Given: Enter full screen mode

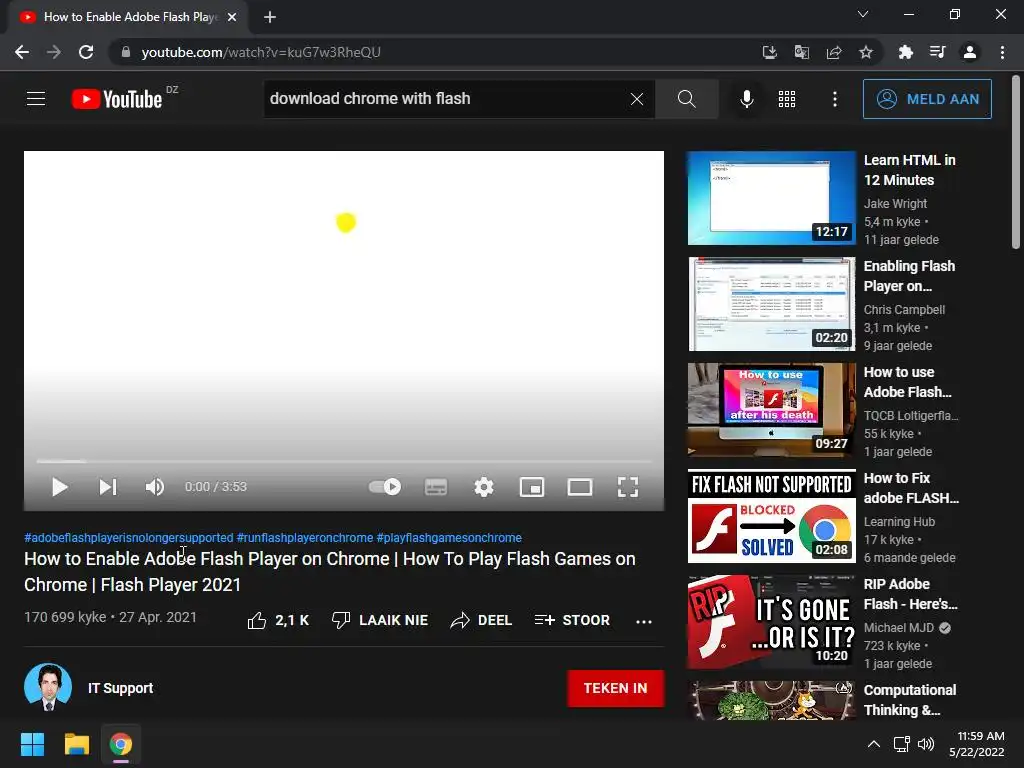Looking at the screenshot, I should click(628, 487).
